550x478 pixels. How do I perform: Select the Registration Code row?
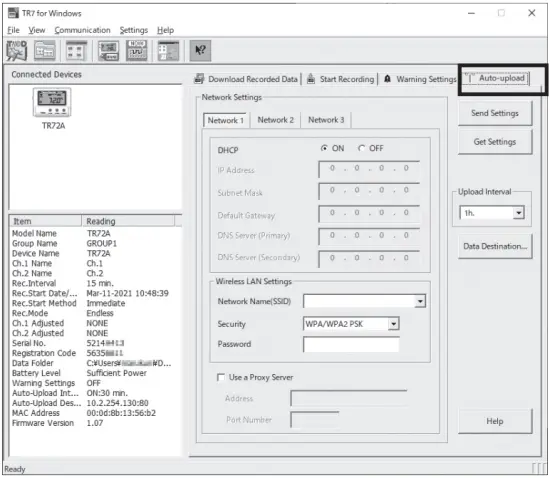(95, 353)
